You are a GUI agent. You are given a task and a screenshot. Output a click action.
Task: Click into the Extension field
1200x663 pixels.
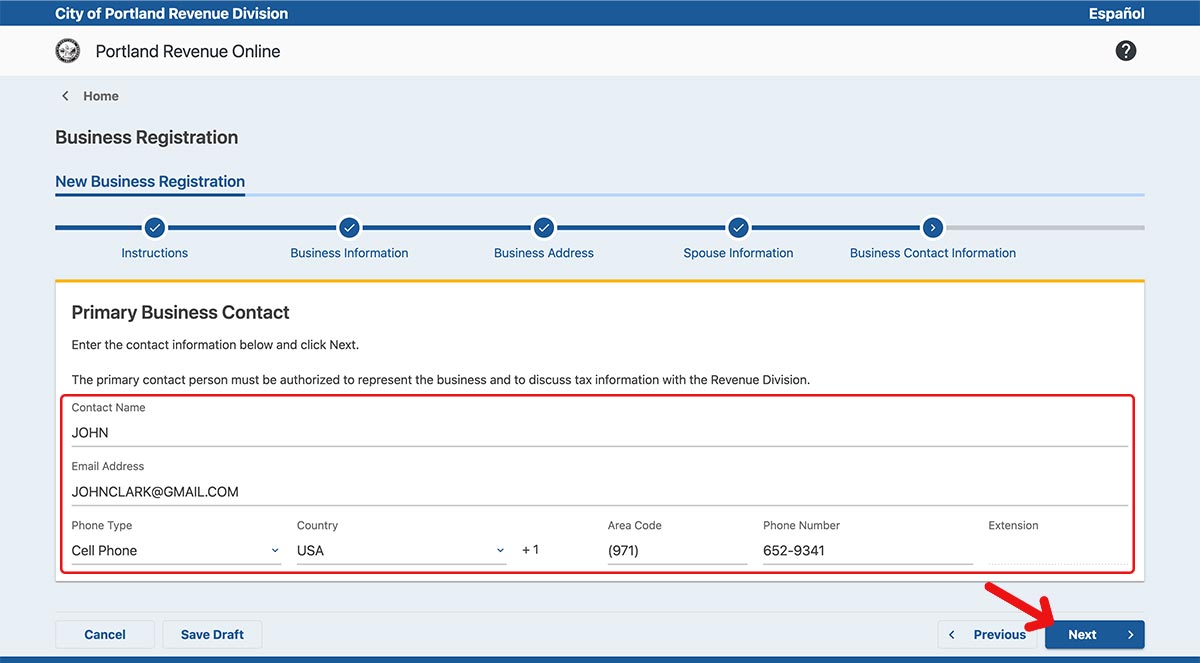pyautogui.click(x=1056, y=550)
